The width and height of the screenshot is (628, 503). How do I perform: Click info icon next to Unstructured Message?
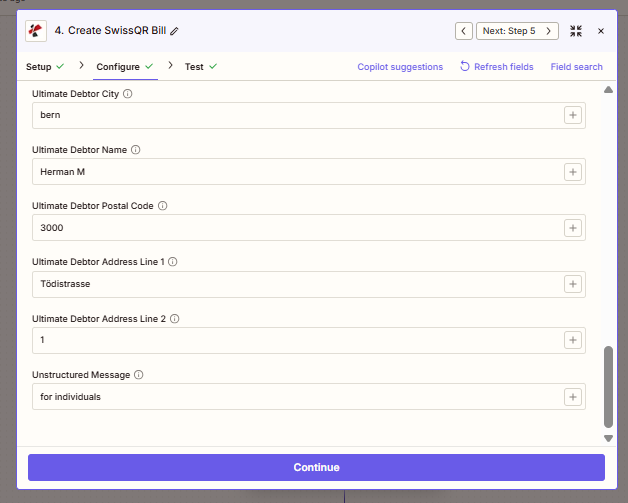coord(138,375)
